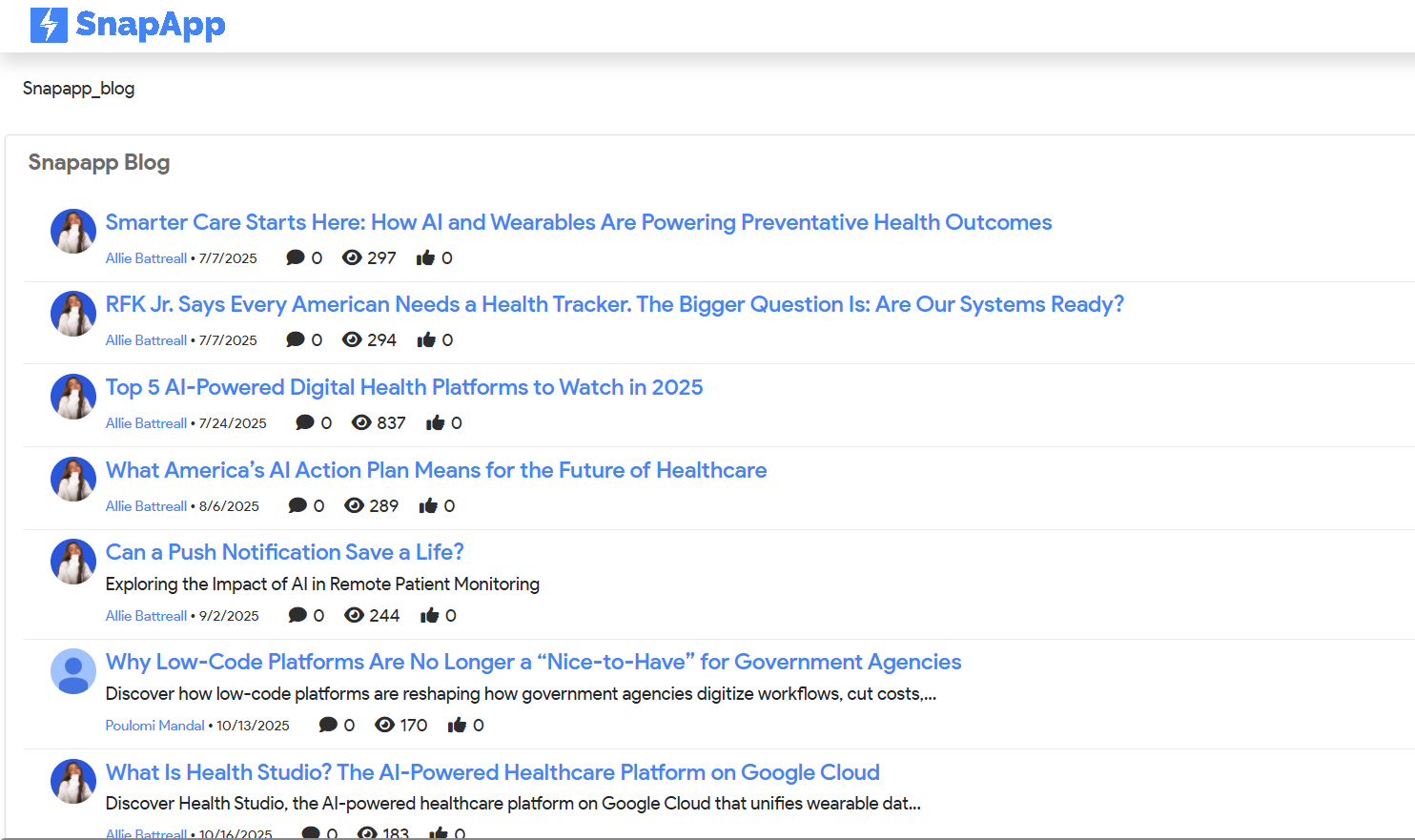Image resolution: width=1415 pixels, height=840 pixels.
Task: Click author avatar beside Health Studio post
Action: click(x=73, y=782)
